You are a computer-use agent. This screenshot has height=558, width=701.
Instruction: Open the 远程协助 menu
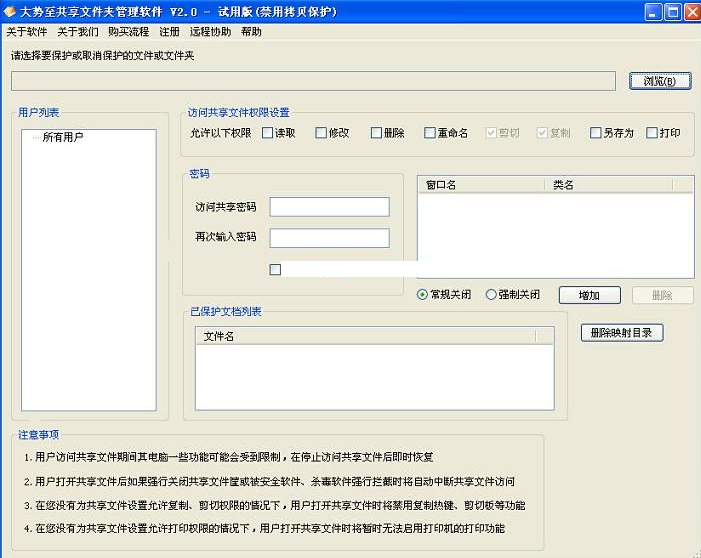[x=210, y=32]
